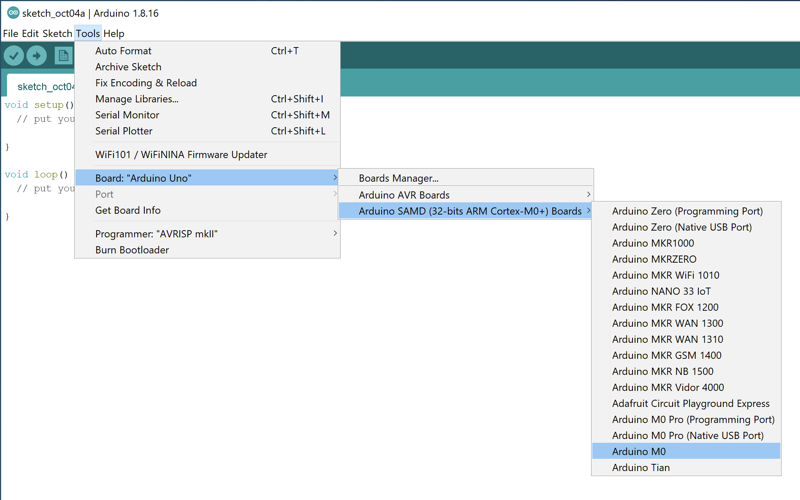The width and height of the screenshot is (800, 500).
Task: Select Get Board Info
Action: point(207,210)
